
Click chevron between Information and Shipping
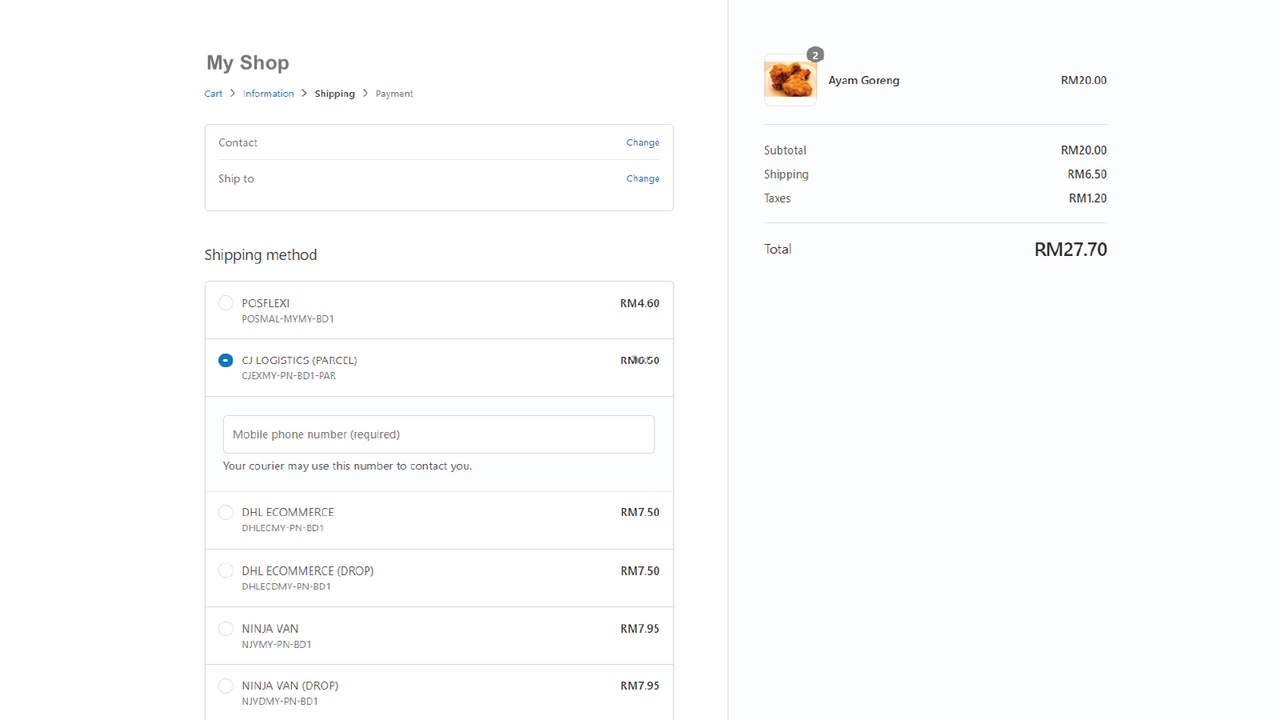(x=304, y=93)
